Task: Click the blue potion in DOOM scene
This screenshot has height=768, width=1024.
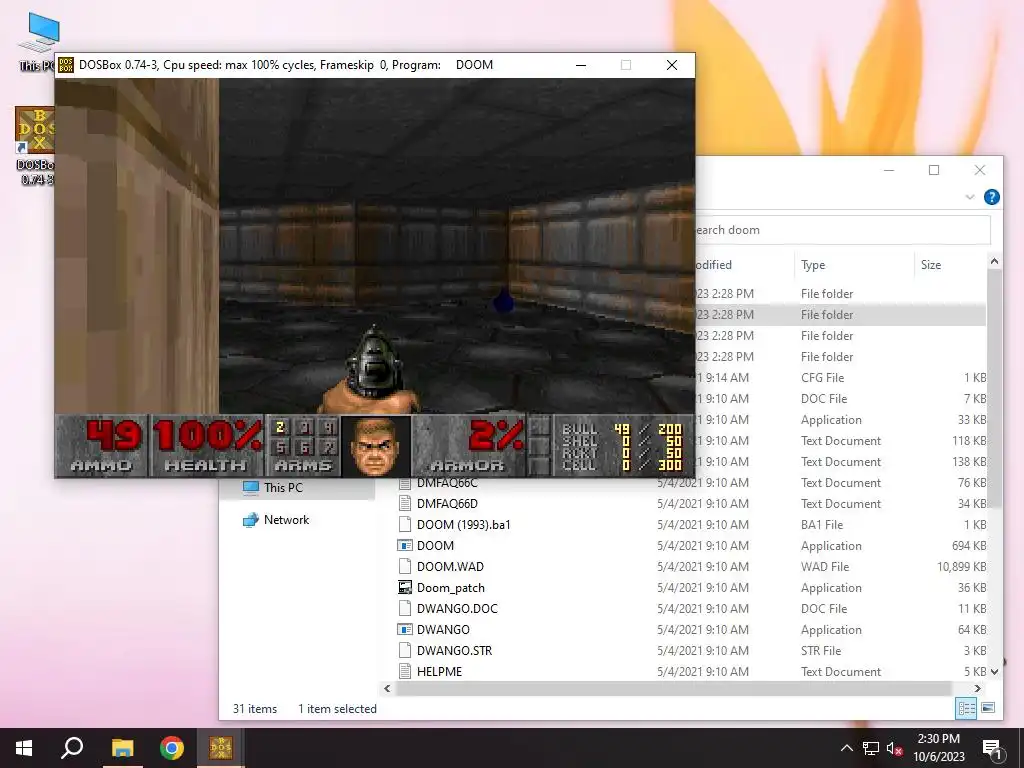Action: tap(503, 300)
